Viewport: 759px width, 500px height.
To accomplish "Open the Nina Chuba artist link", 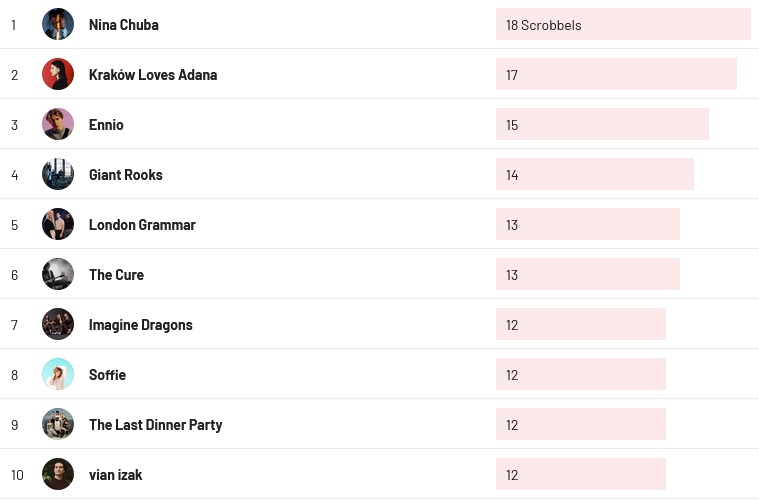I will click(x=123, y=25).
